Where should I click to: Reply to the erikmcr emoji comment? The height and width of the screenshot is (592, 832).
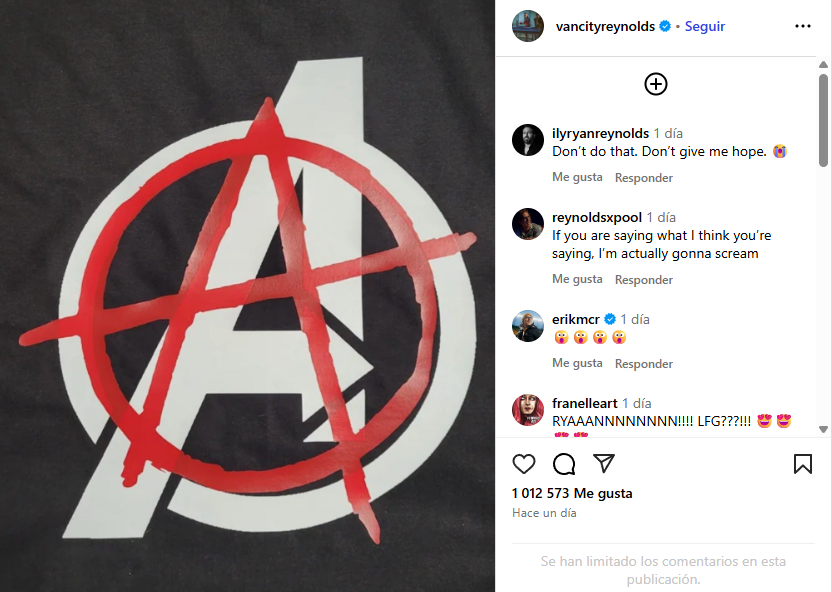[644, 364]
